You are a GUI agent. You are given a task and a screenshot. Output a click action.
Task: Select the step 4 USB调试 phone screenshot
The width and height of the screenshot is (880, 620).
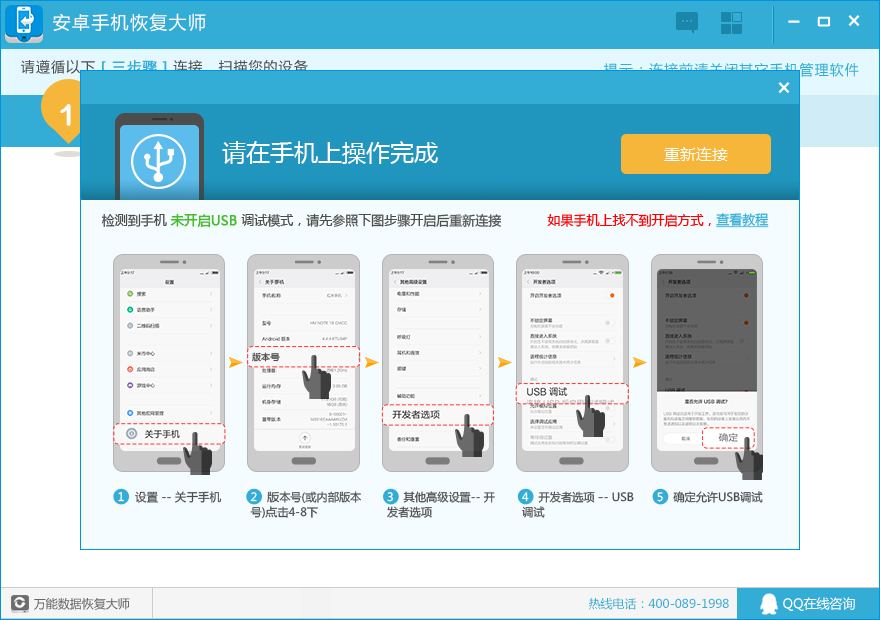[572, 362]
